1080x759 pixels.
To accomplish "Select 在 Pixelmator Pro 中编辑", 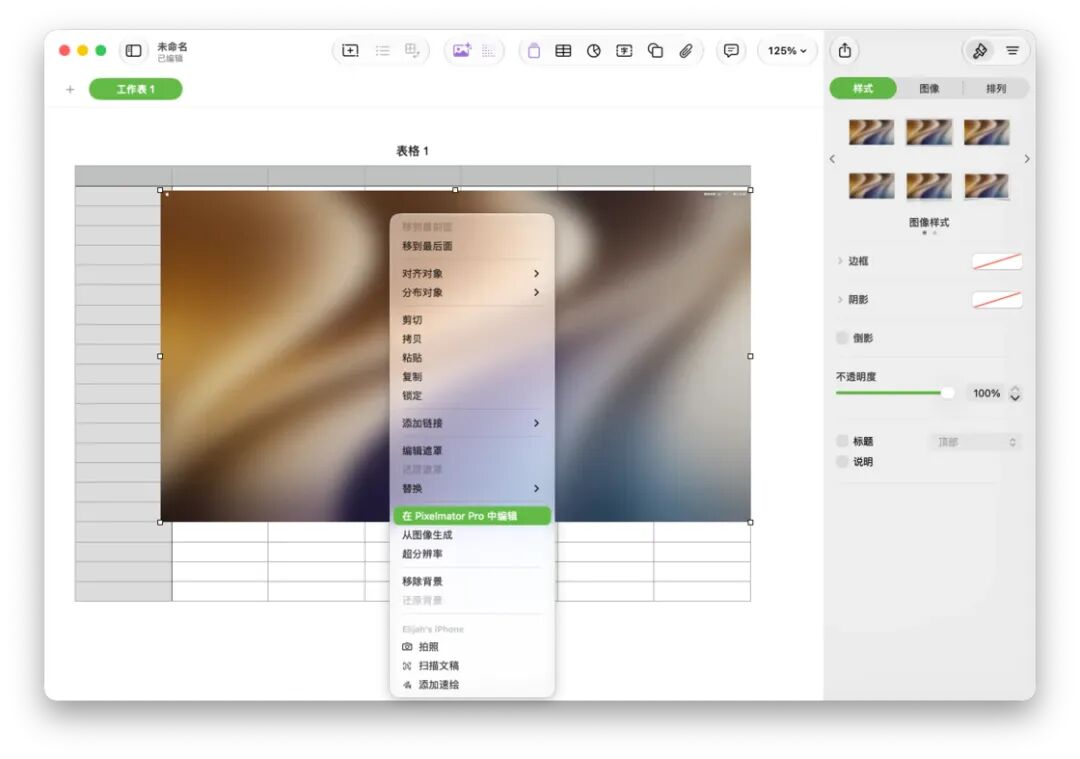I will coord(471,516).
